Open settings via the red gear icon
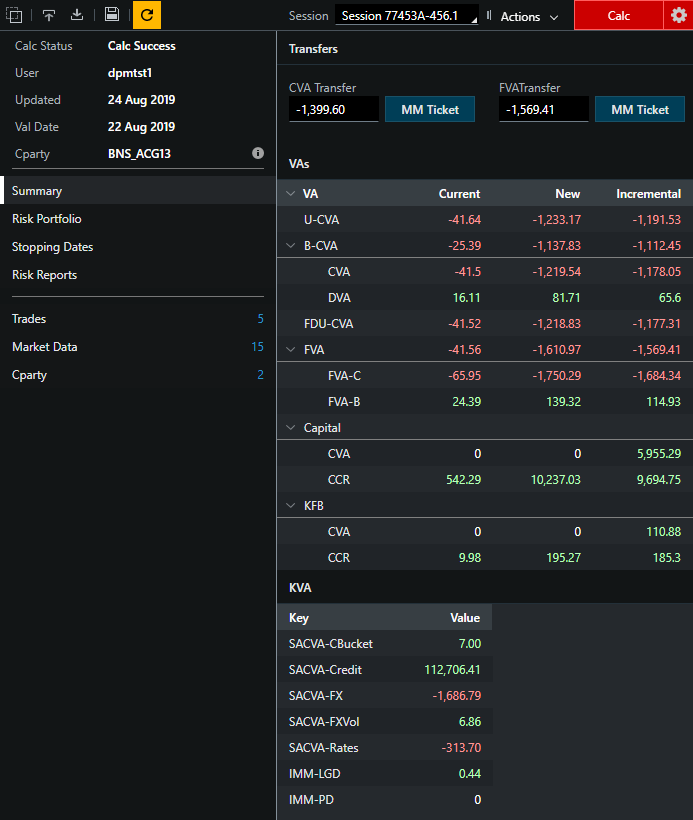 click(x=679, y=15)
